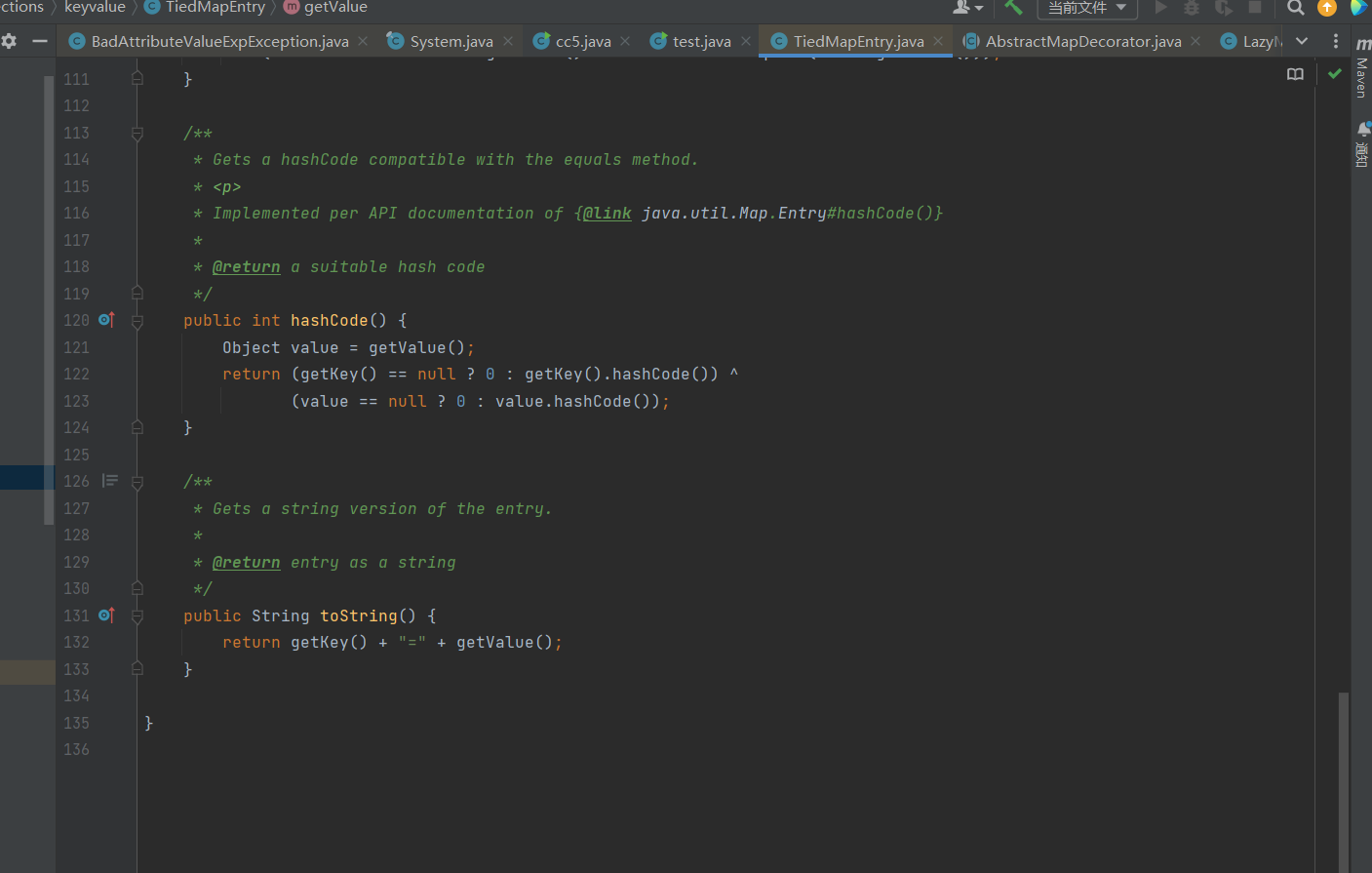Collapse the Javadoc comment at line 126
Image resolution: width=1372 pixels, height=873 pixels.
point(137,482)
